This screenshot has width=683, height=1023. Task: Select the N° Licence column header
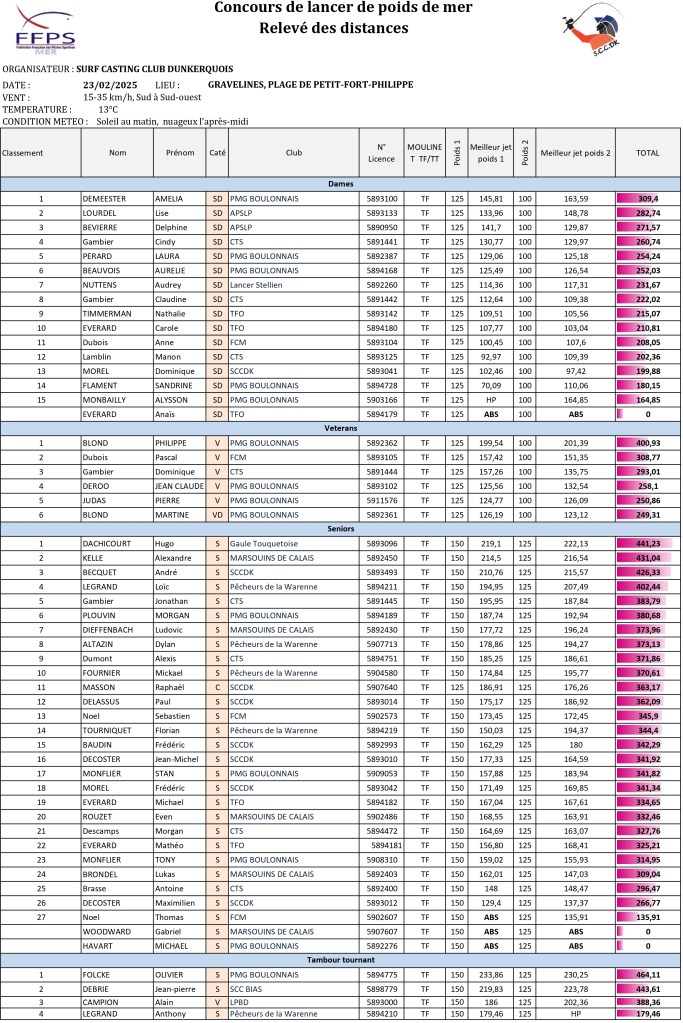click(381, 153)
